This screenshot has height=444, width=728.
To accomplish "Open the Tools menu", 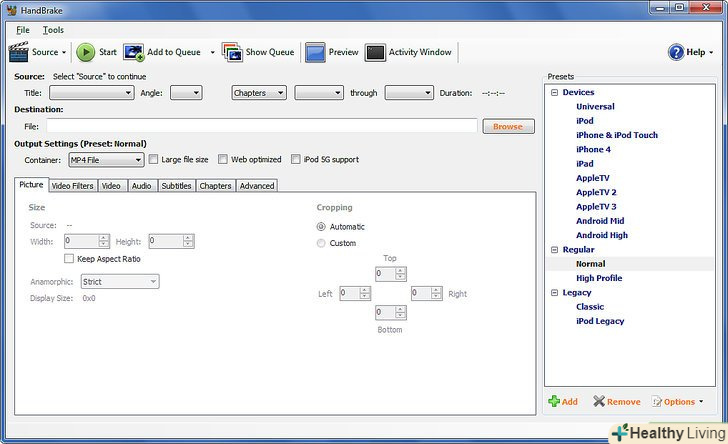I will click(x=53, y=30).
